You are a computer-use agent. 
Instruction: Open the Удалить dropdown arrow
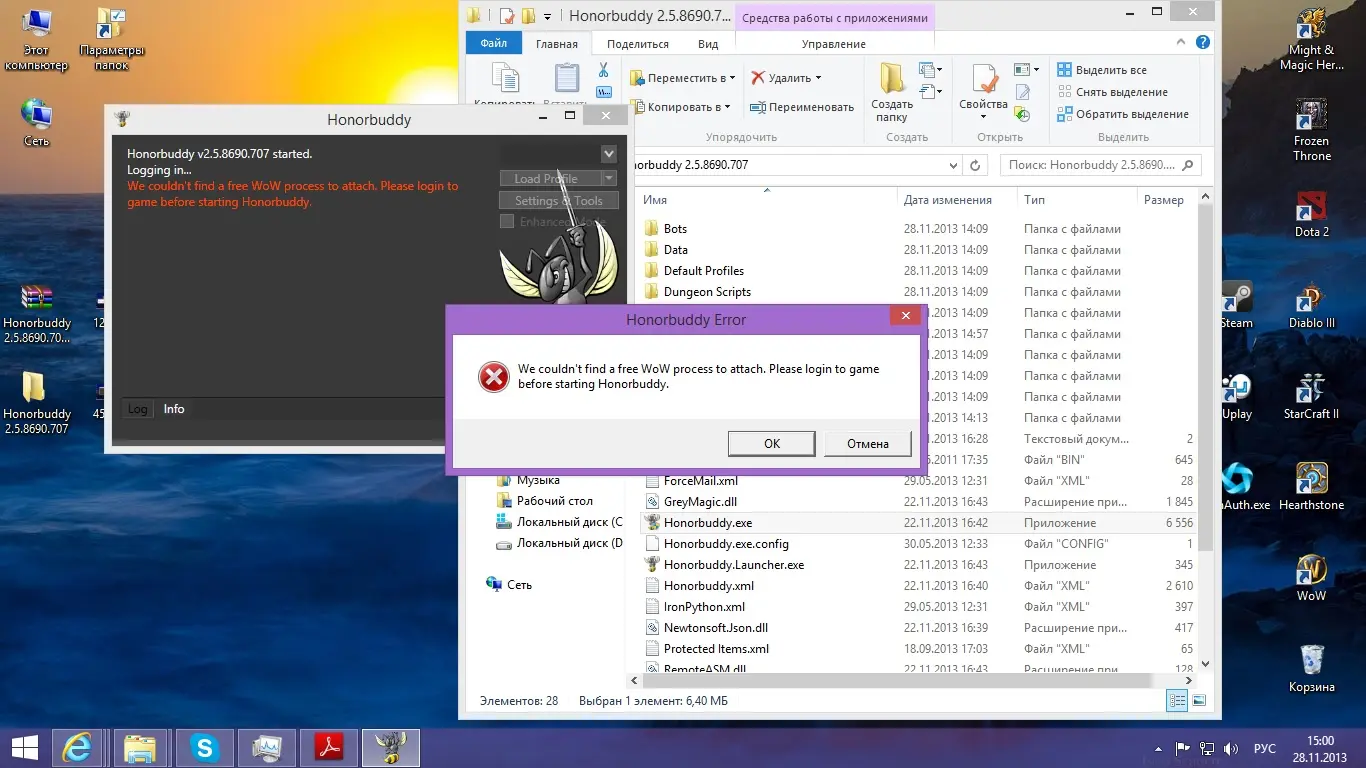[x=818, y=78]
